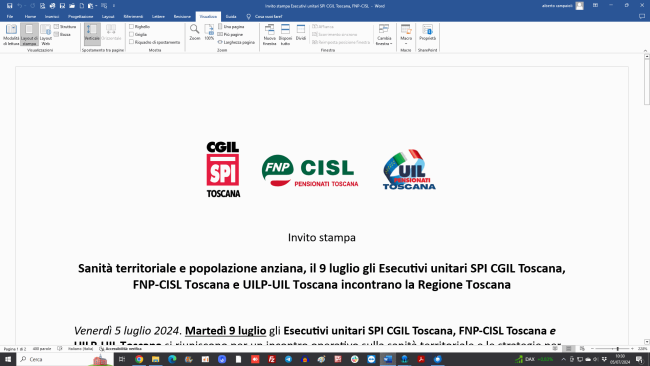The height and width of the screenshot is (366, 650).
Task: Click the CGIL SPI Toscana logo image
Action: (x=223, y=170)
